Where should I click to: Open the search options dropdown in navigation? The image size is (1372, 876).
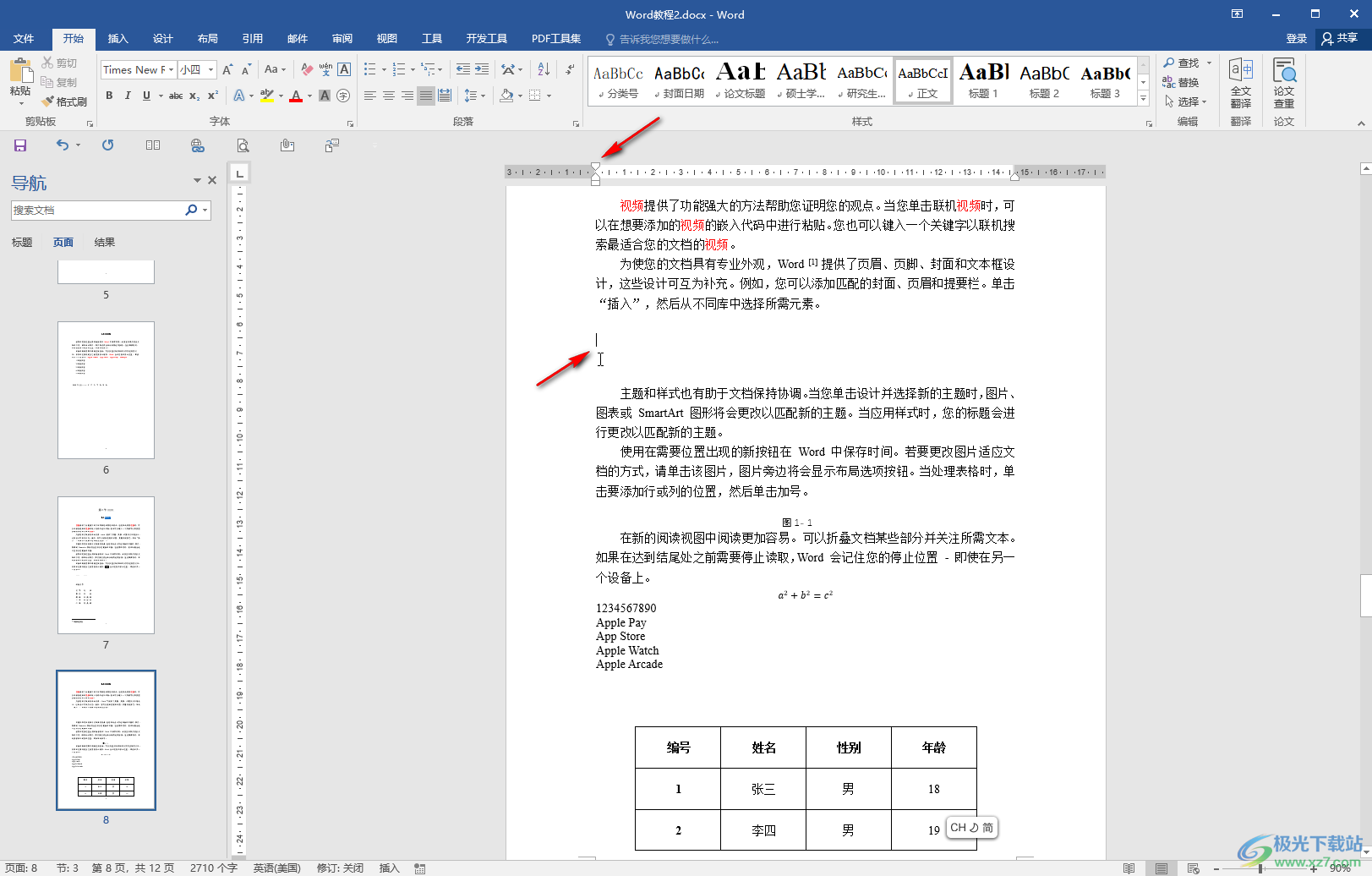tap(205, 210)
